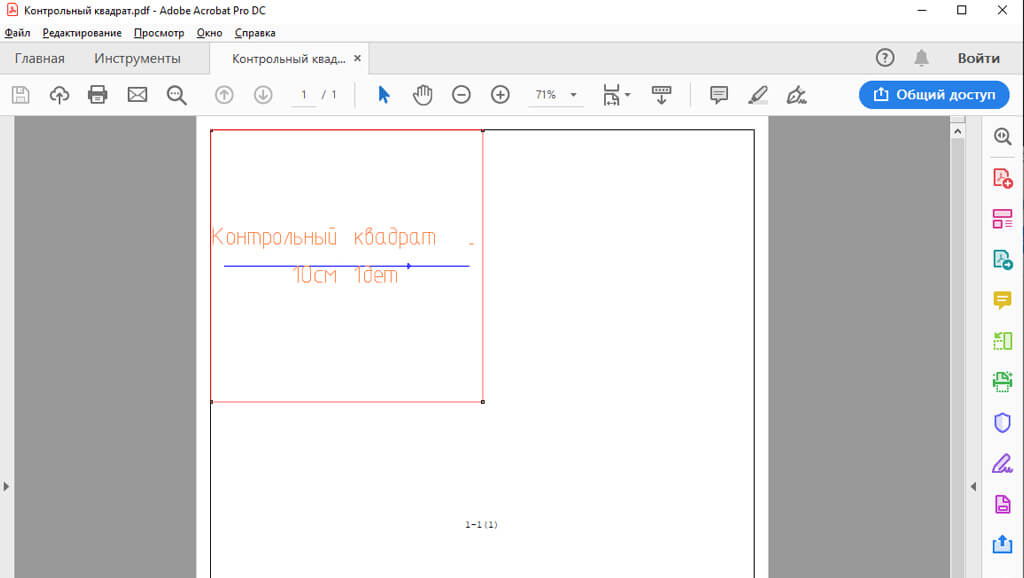The image size is (1024, 578).
Task: Open the Редактирование menu
Action: 82,33
